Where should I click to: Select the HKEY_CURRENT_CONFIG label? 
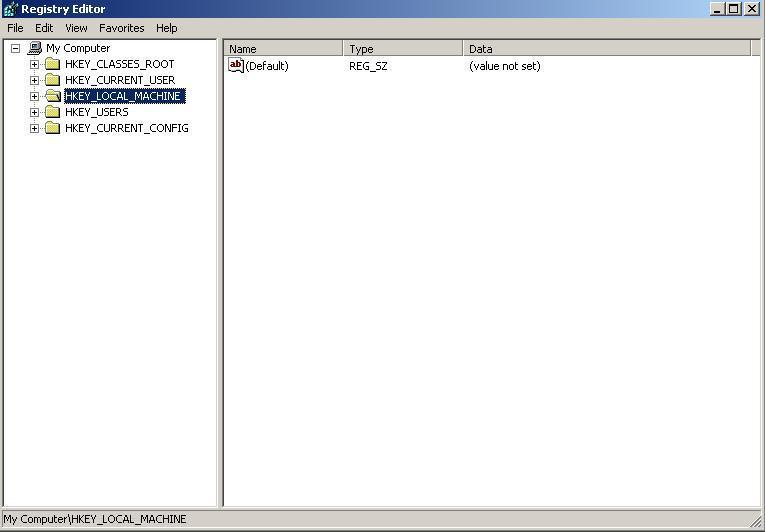[x=127, y=128]
